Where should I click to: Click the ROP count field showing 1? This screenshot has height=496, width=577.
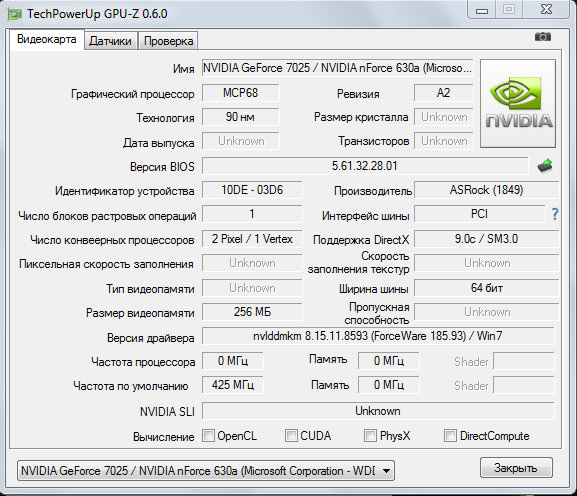(252, 214)
